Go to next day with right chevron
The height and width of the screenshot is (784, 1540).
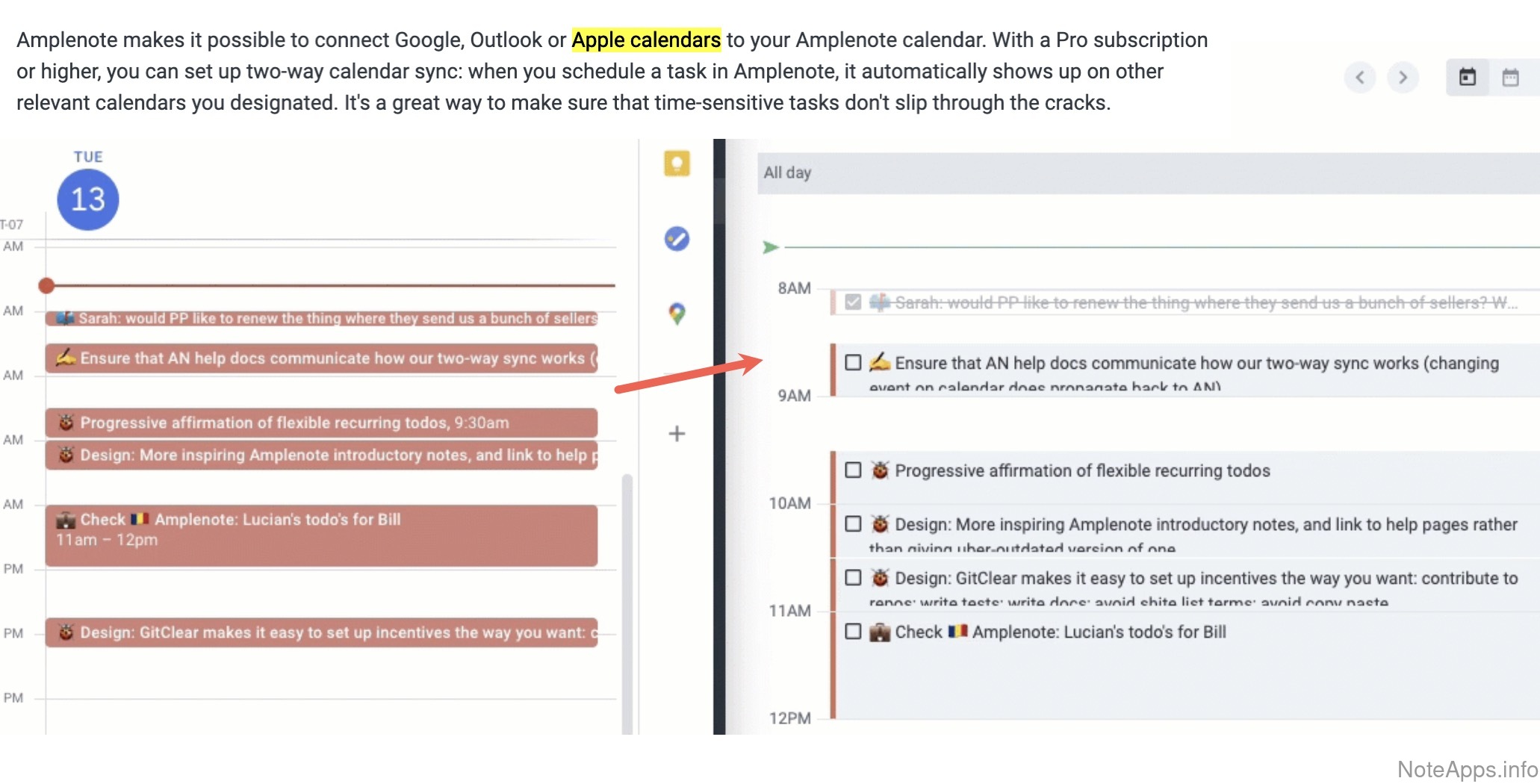(1403, 78)
